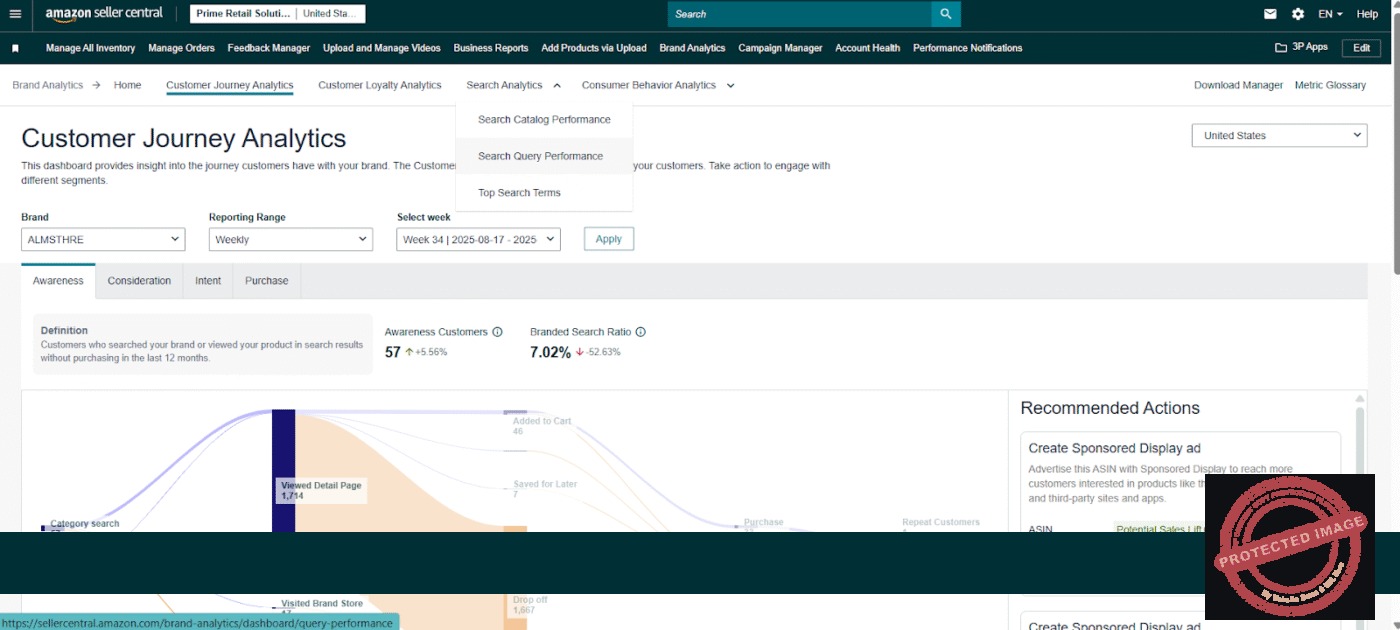Open the Prime Retail Solutions account switcher
1400x630 pixels.
coord(277,14)
